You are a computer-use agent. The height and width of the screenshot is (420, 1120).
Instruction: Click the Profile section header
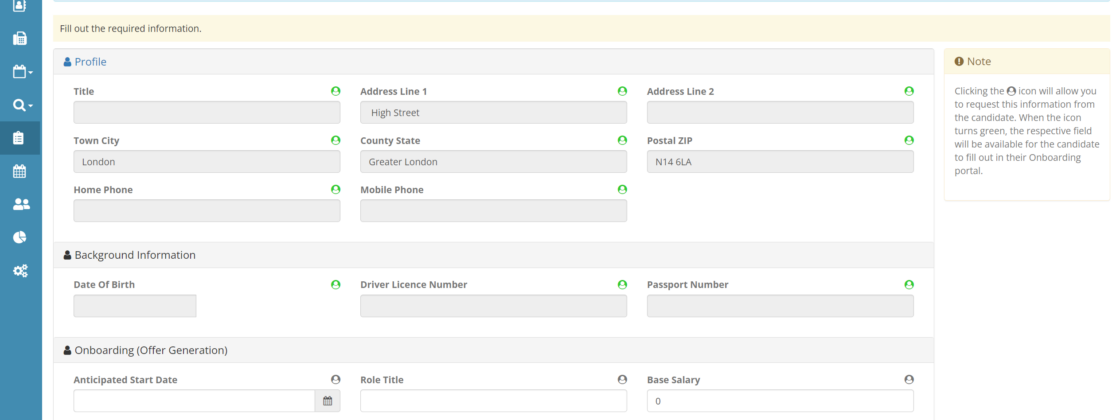(90, 62)
